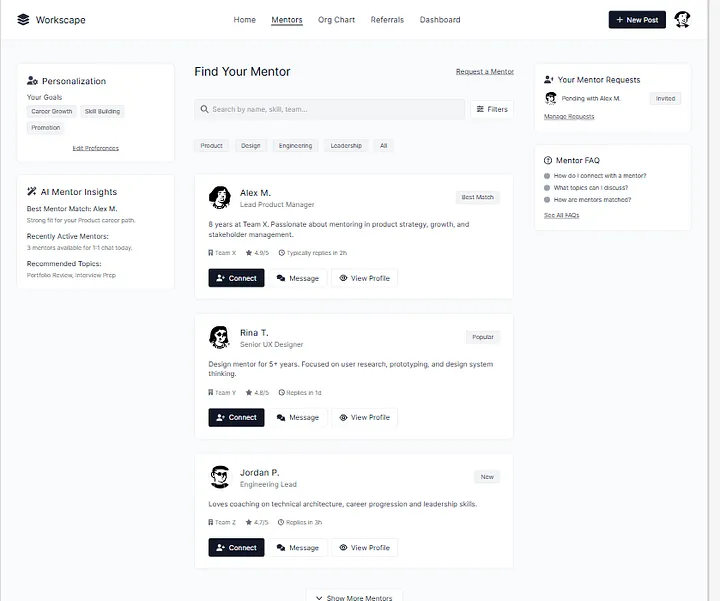720x601 pixels.
Task: Click star rating icon 4.9/5 on Alex M. card
Action: (249, 253)
